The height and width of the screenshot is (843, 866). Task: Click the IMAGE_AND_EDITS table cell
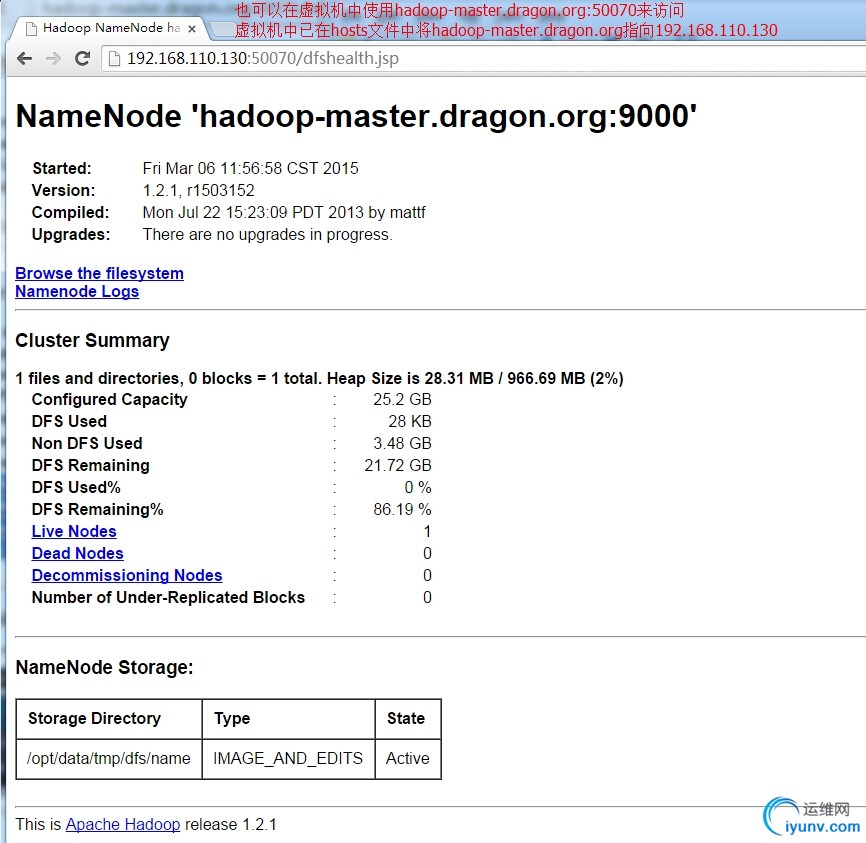[288, 758]
